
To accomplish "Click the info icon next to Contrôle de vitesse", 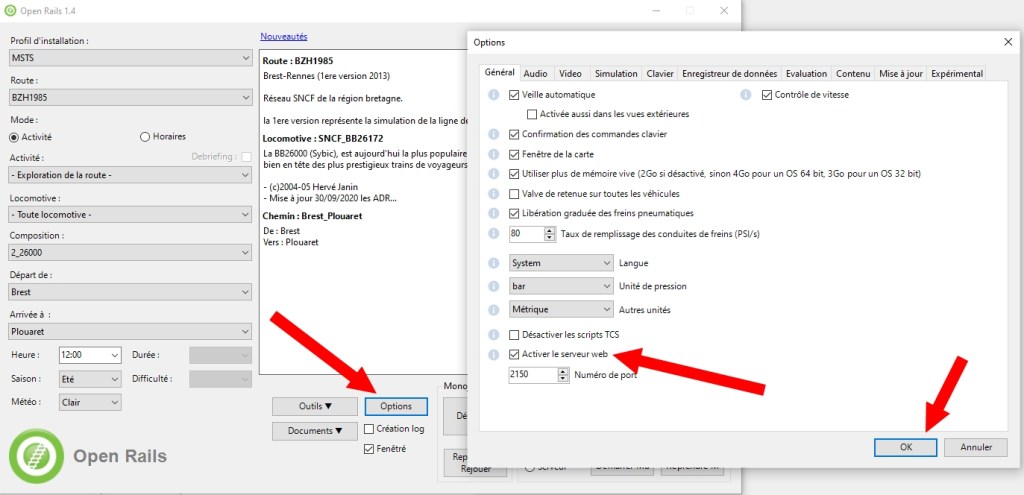I will (x=745, y=95).
